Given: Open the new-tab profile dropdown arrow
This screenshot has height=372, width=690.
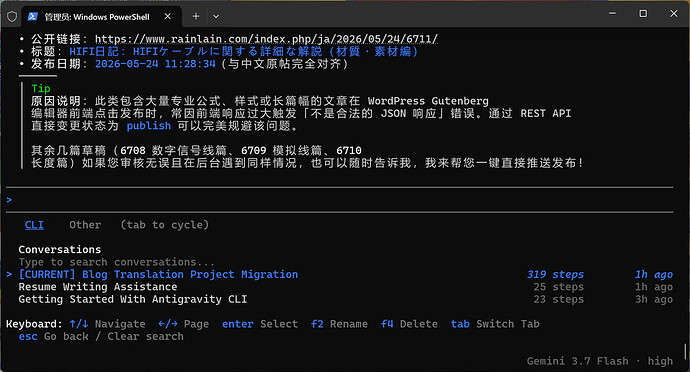Looking at the screenshot, I should point(216,16).
